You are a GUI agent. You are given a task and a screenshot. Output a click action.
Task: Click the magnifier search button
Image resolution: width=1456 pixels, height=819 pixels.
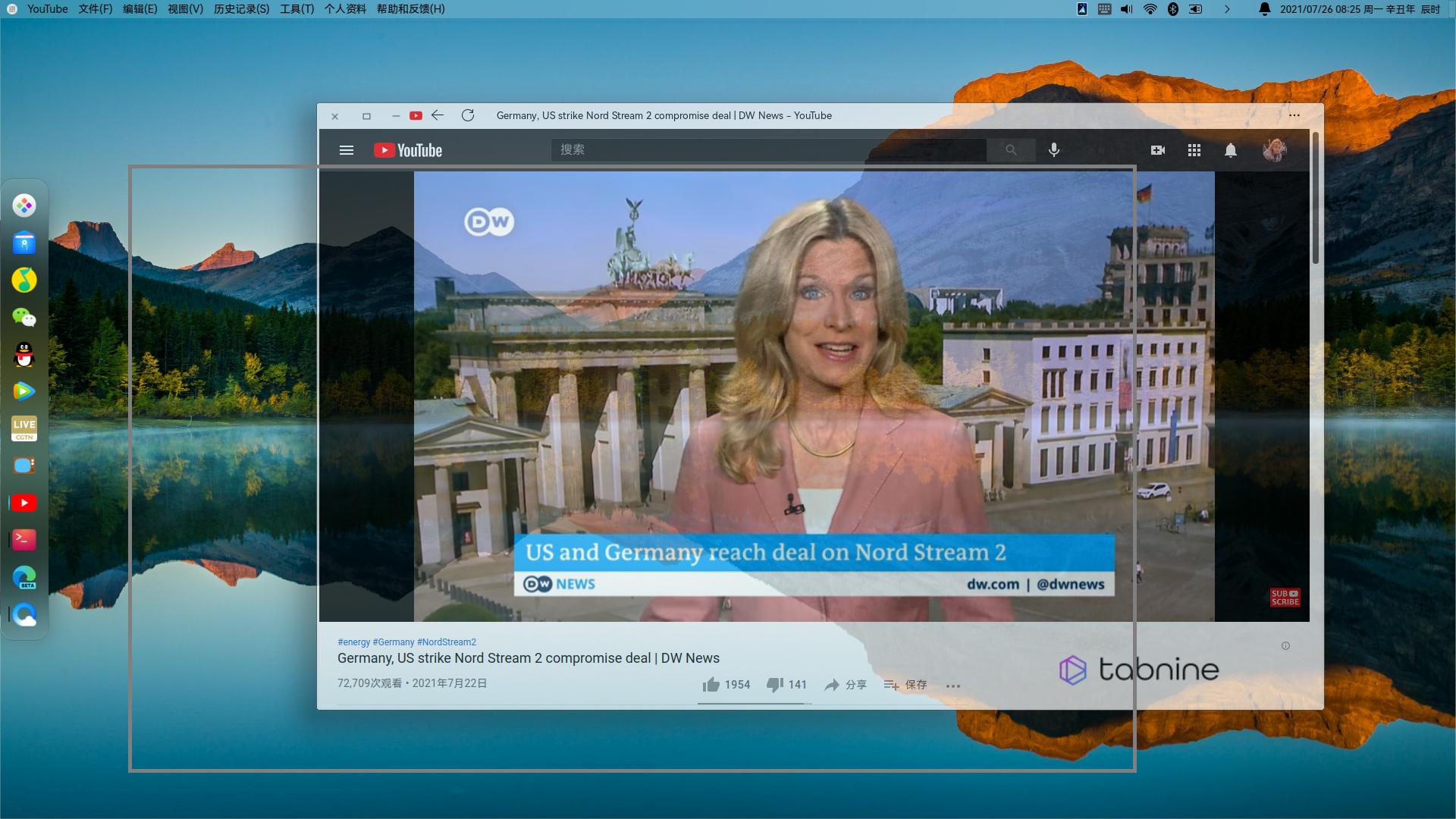1011,150
